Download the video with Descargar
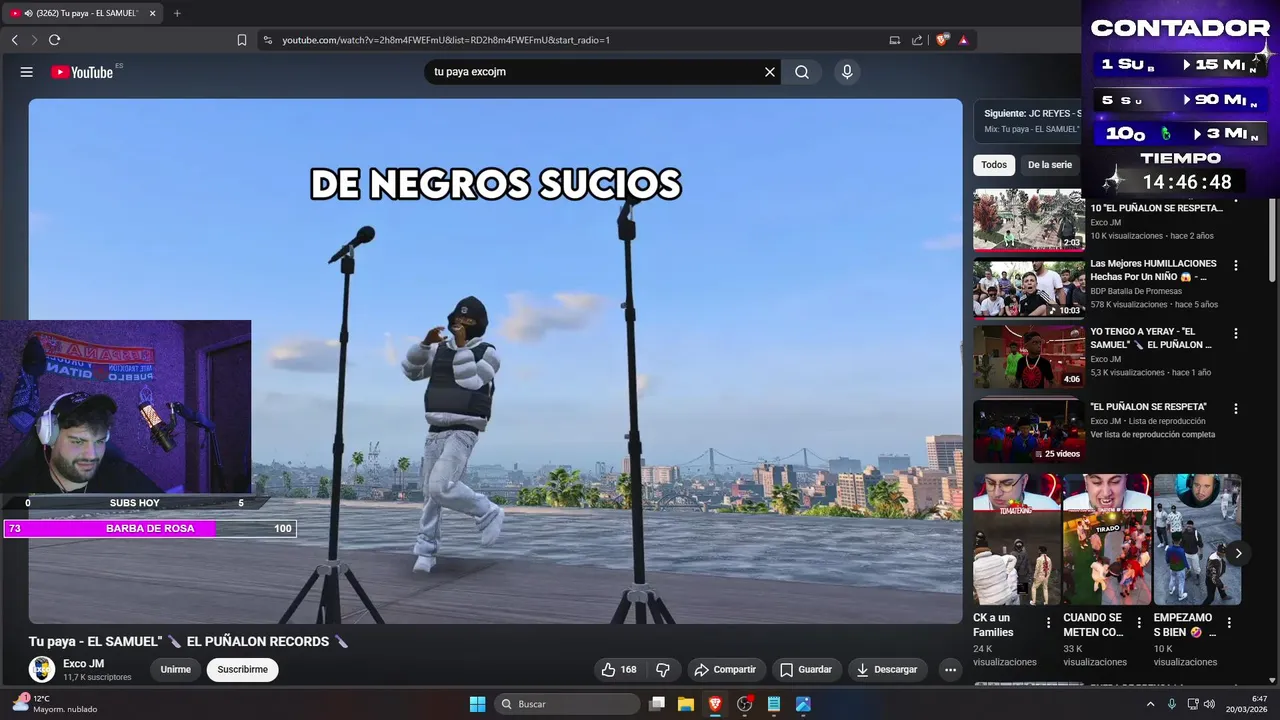1280x720 pixels. (x=888, y=669)
